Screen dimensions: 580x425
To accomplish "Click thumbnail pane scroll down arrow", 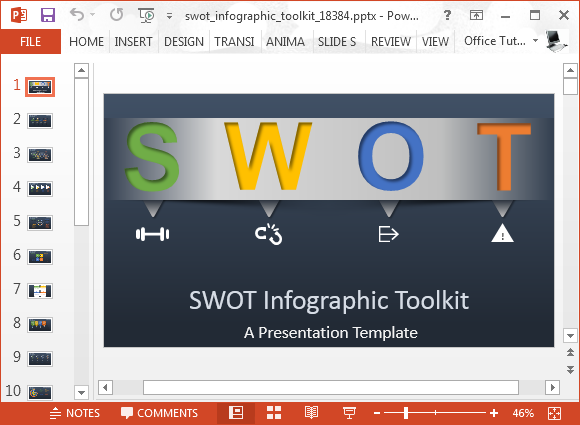I will pyautogui.click(x=81, y=392).
